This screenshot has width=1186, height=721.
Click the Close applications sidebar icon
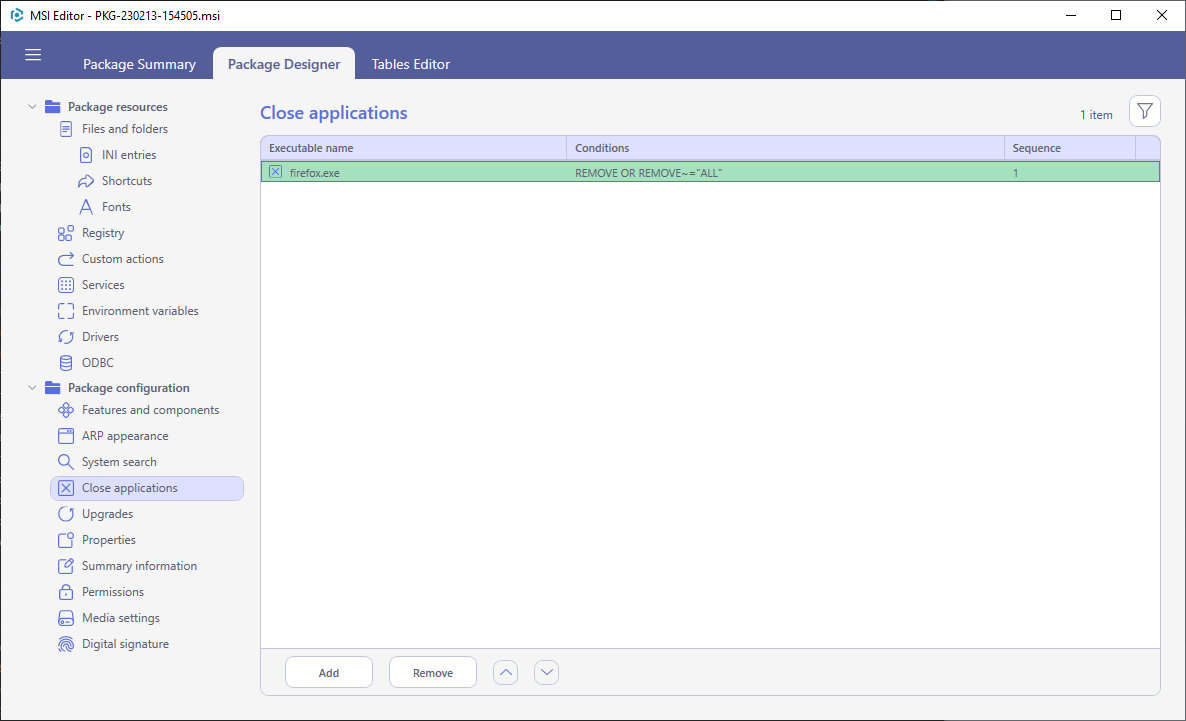66,488
